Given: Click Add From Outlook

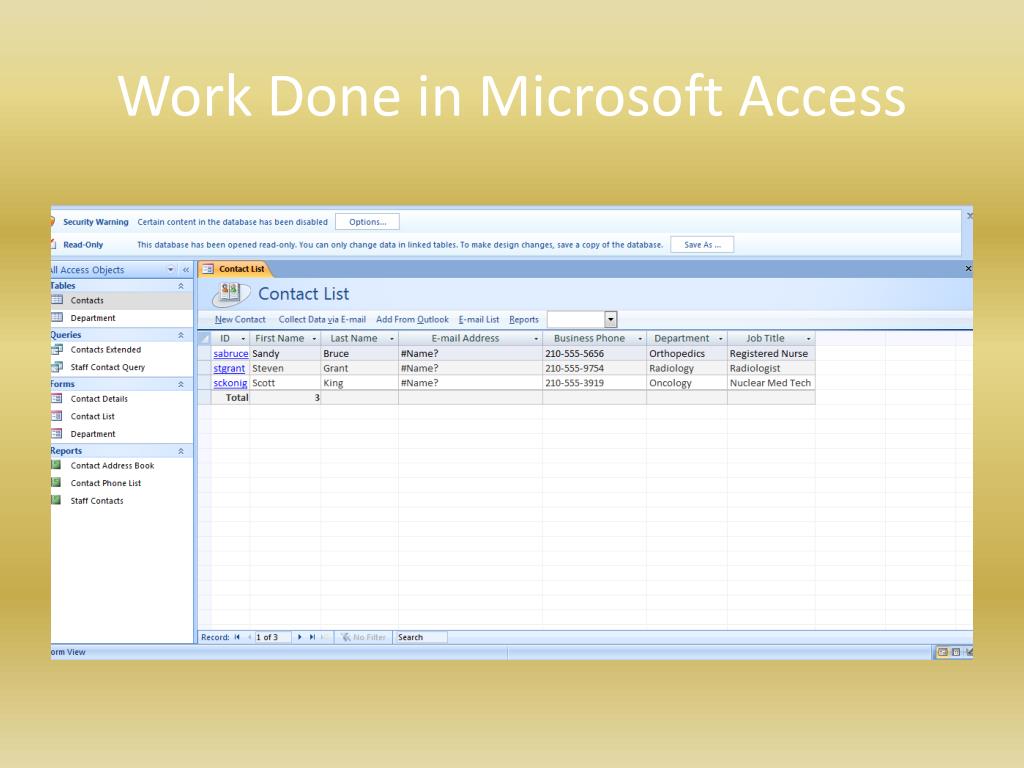Looking at the screenshot, I should pos(412,319).
